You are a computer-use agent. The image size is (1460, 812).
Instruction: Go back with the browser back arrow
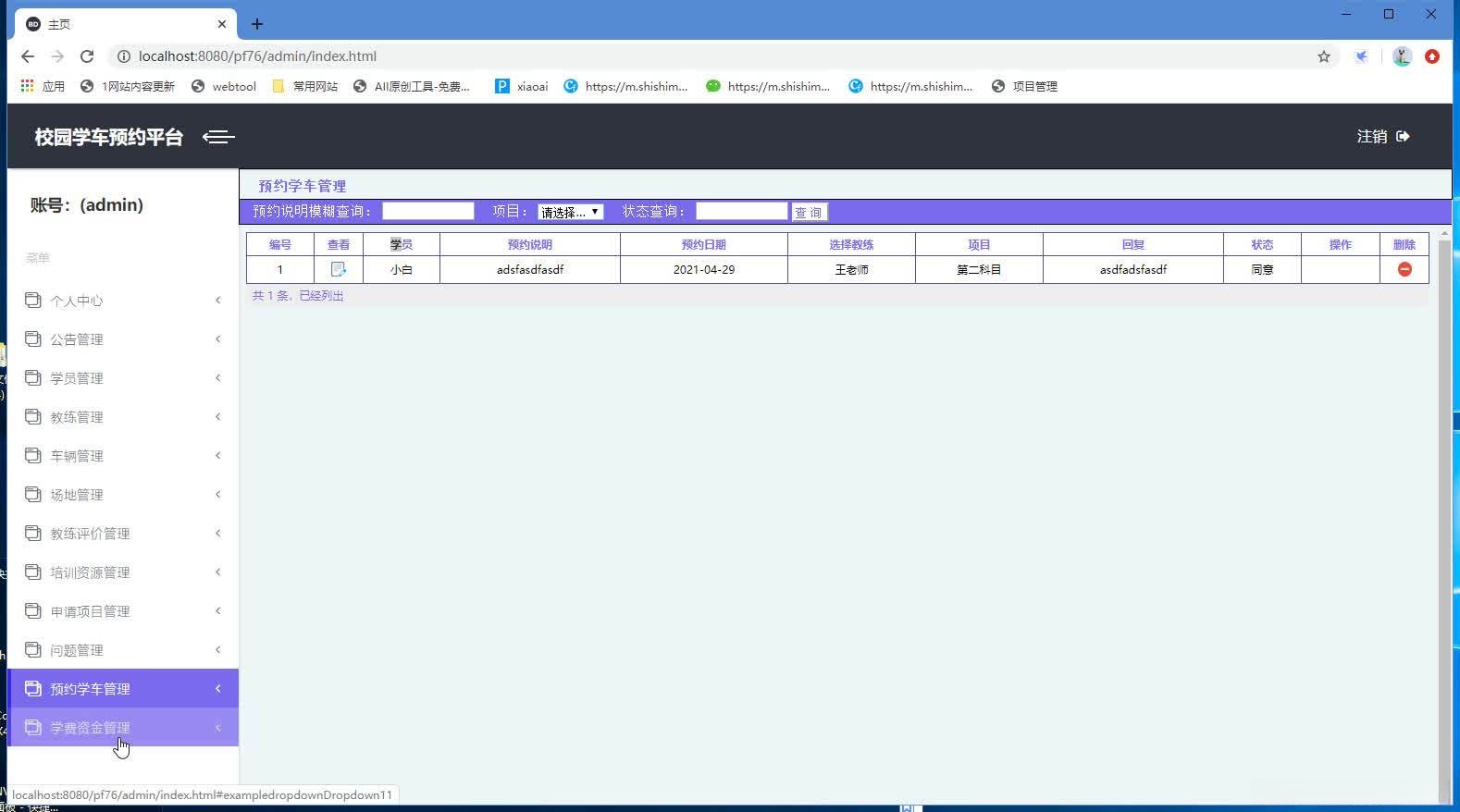click(28, 56)
